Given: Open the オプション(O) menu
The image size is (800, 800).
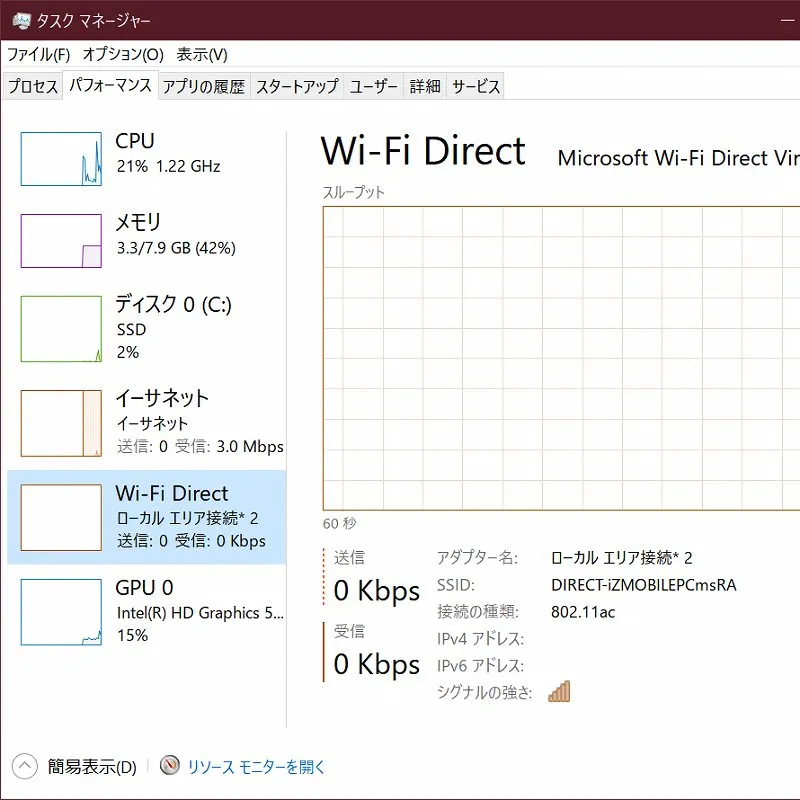Looking at the screenshot, I should (x=123, y=54).
